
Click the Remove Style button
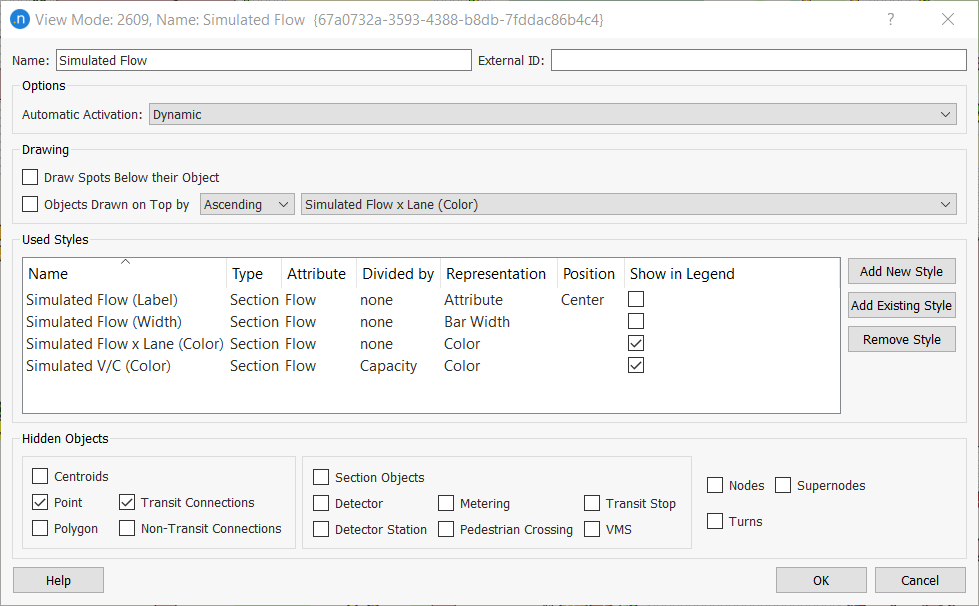900,338
